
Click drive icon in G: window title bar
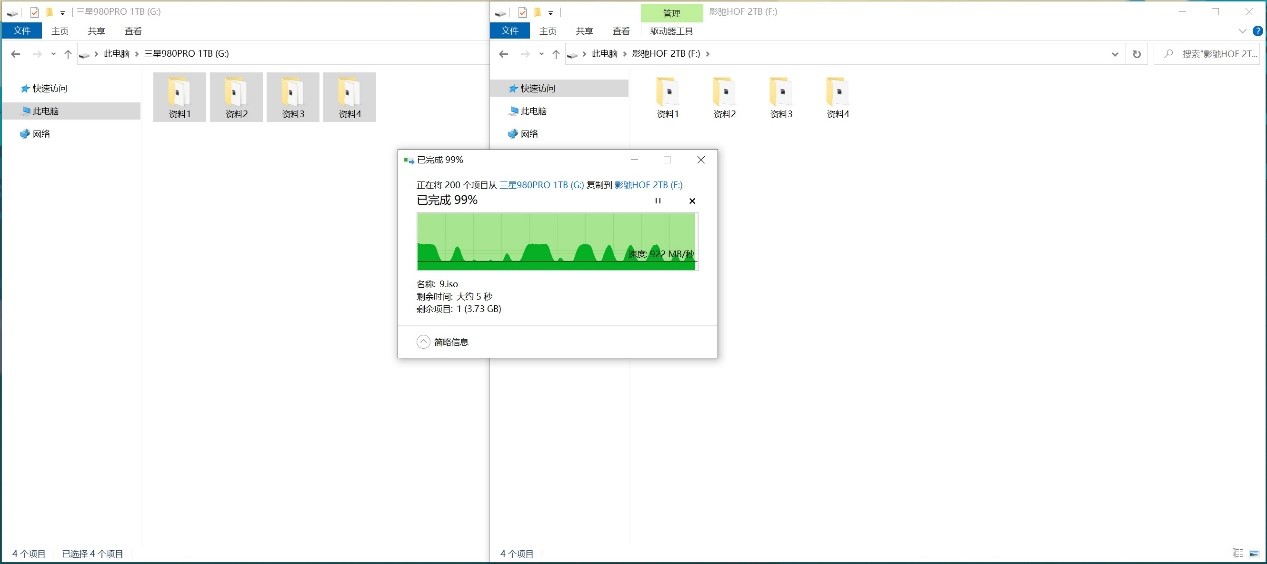point(13,12)
